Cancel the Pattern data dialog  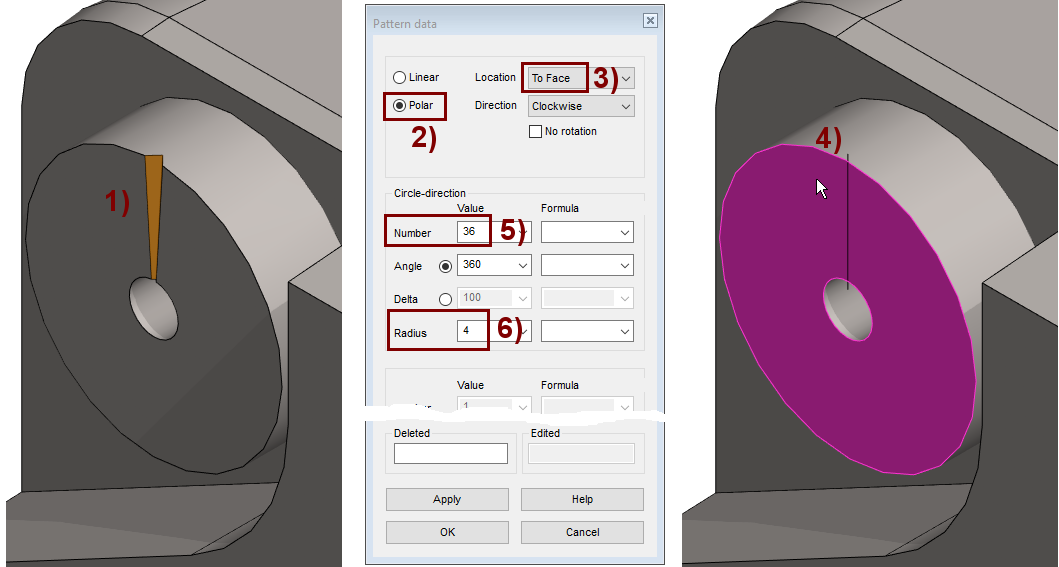coord(582,532)
